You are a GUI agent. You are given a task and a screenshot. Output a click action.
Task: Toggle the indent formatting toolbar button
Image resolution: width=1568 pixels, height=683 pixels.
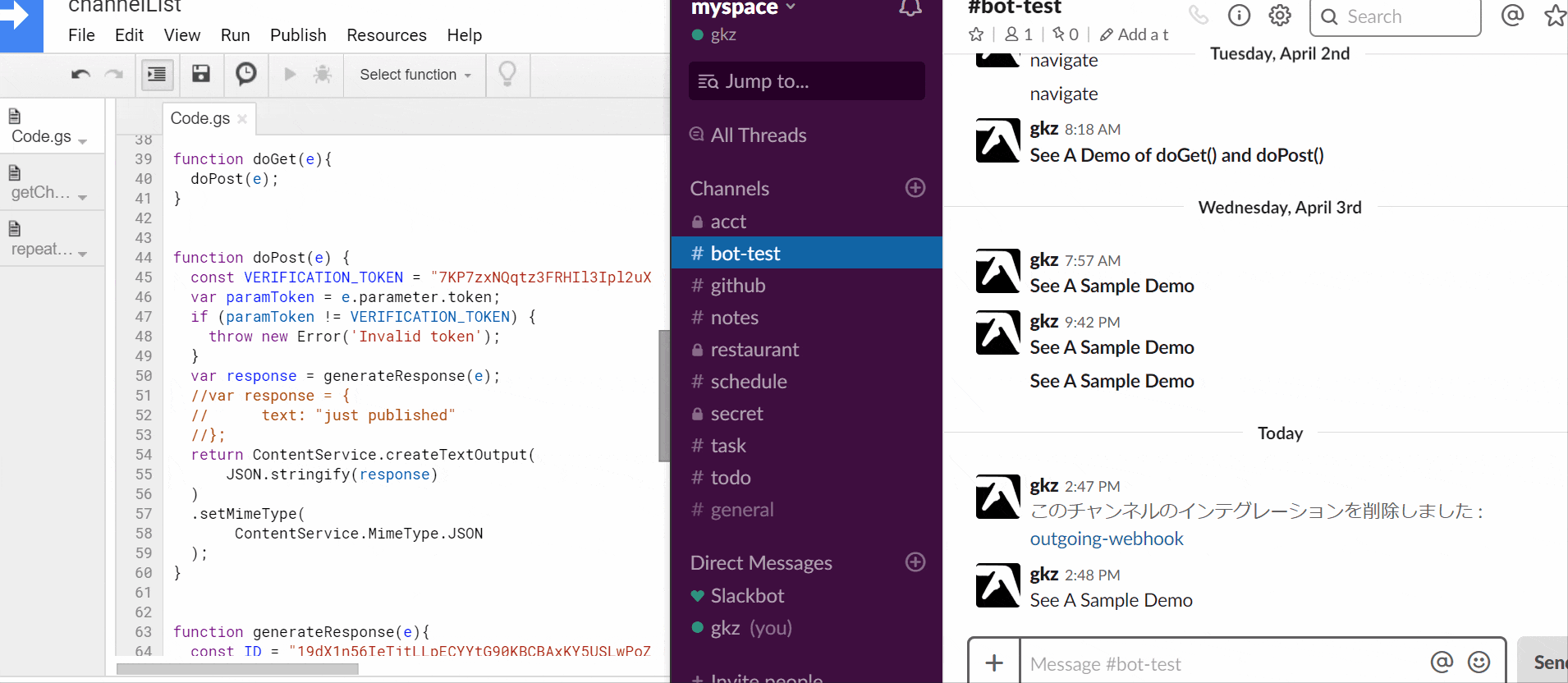pyautogui.click(x=156, y=75)
